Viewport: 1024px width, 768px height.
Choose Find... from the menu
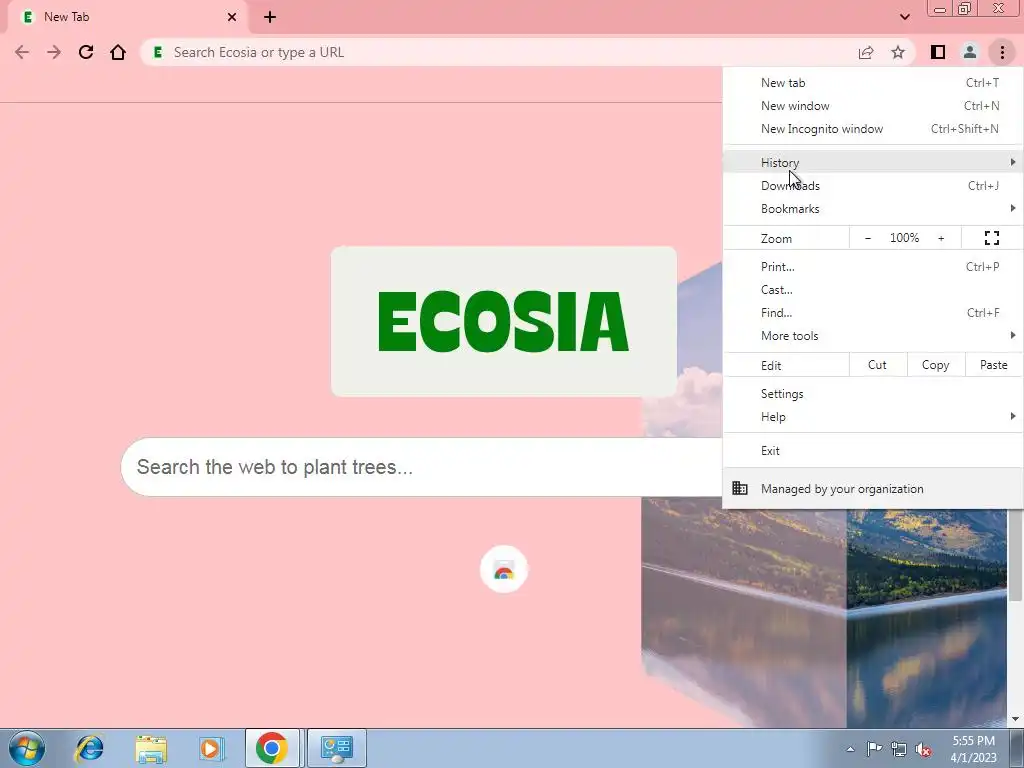[x=872, y=312]
